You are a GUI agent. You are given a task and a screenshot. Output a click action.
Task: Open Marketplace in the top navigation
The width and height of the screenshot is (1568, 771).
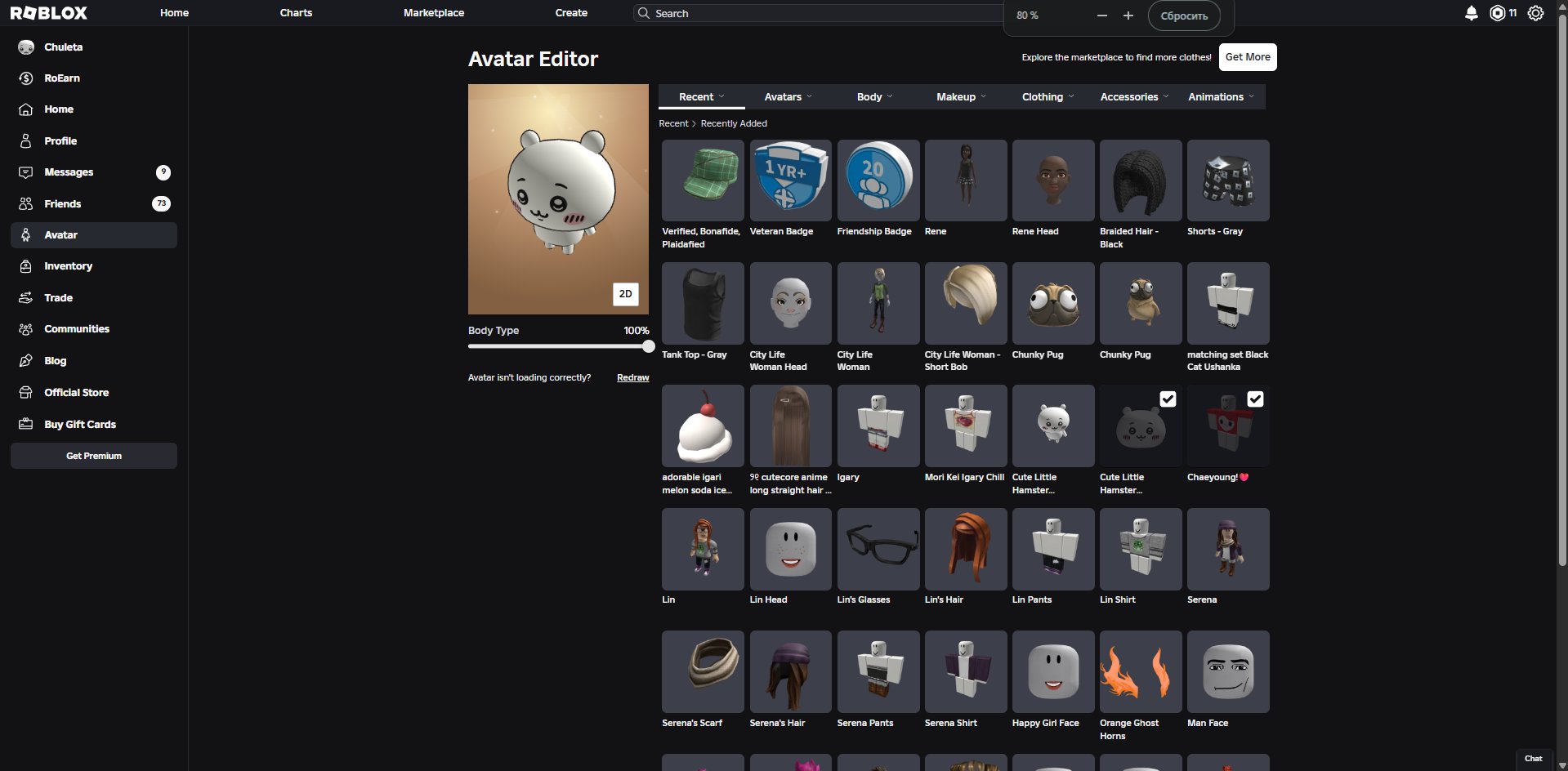click(x=434, y=13)
